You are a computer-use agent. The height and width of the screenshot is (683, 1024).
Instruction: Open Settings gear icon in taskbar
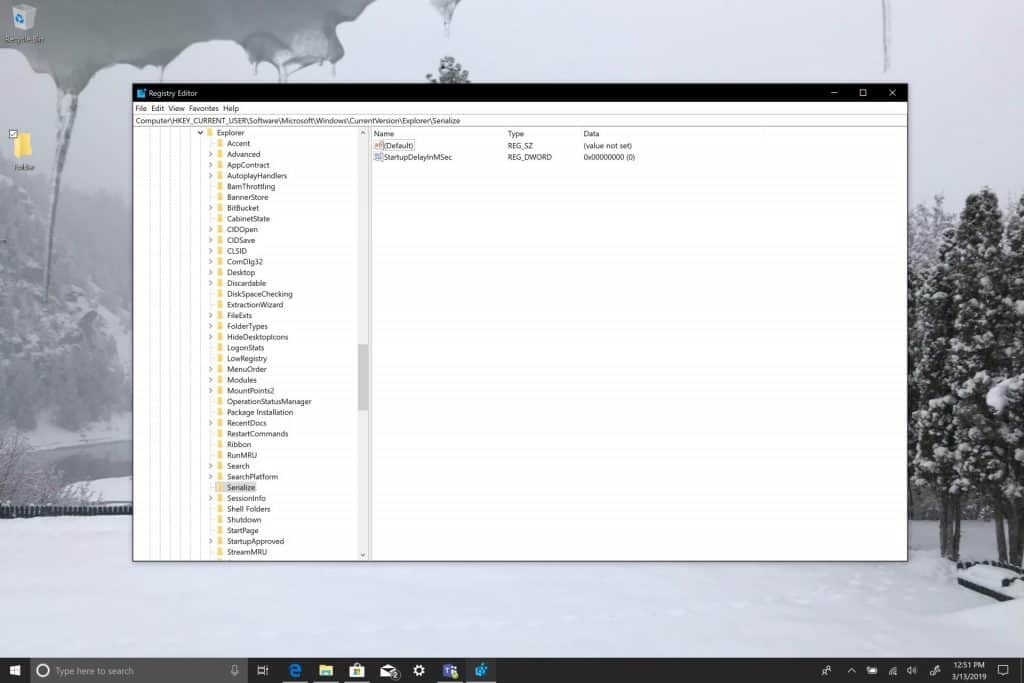pos(419,670)
